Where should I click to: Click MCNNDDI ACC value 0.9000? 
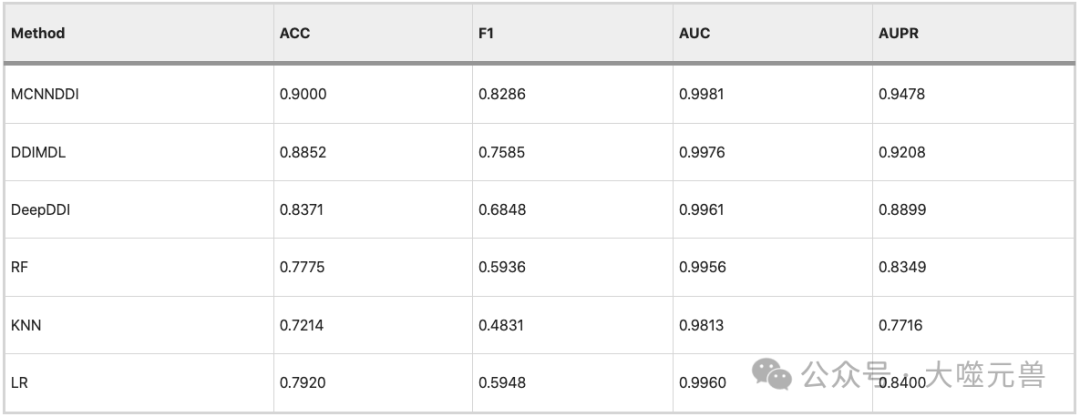pos(303,94)
